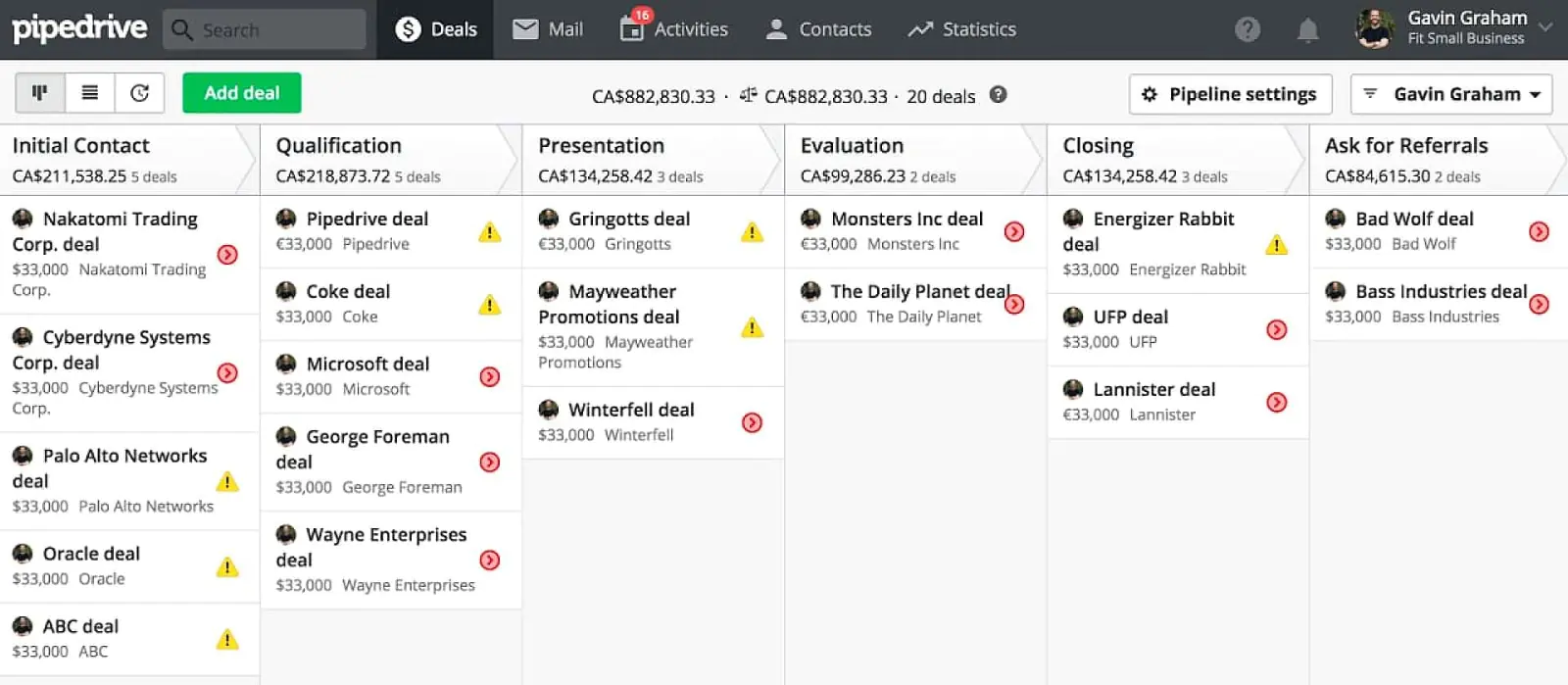Screen dimensions: 1568x685
Task: Click the info icon beside 20 deals
Action: [998, 95]
